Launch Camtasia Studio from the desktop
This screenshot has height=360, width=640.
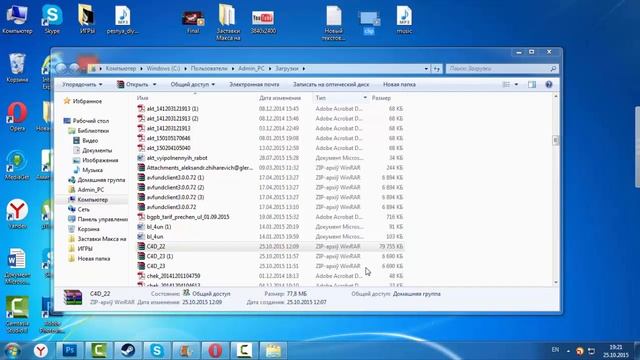tap(17, 314)
